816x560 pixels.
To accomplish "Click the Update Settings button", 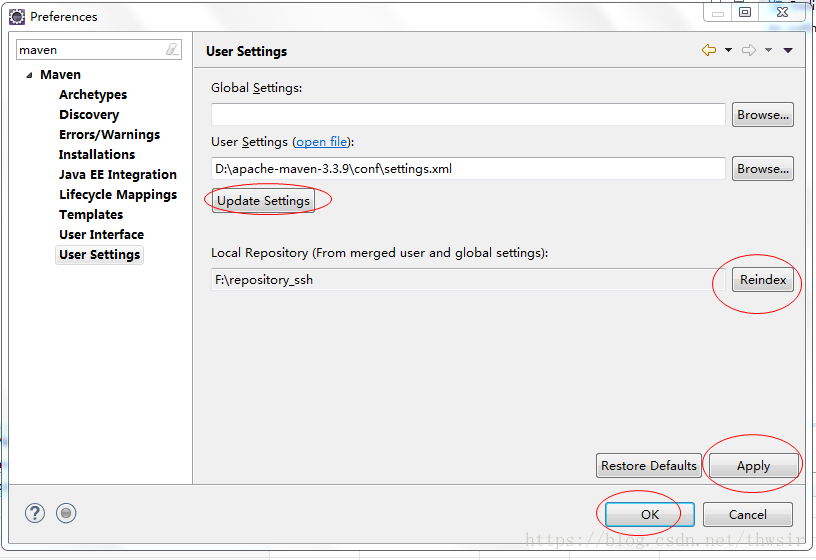I will [x=263, y=201].
